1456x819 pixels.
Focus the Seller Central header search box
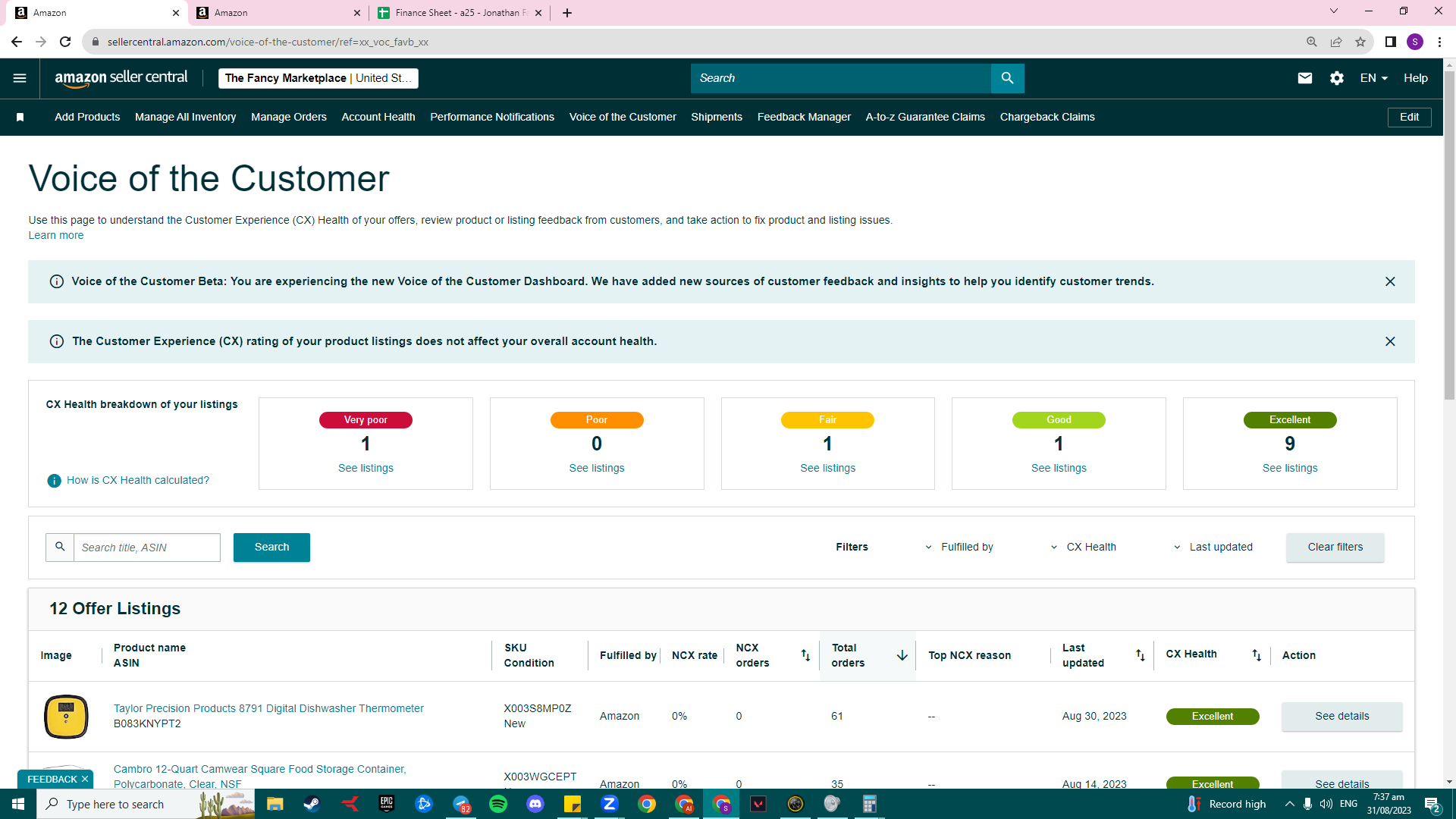click(x=840, y=78)
